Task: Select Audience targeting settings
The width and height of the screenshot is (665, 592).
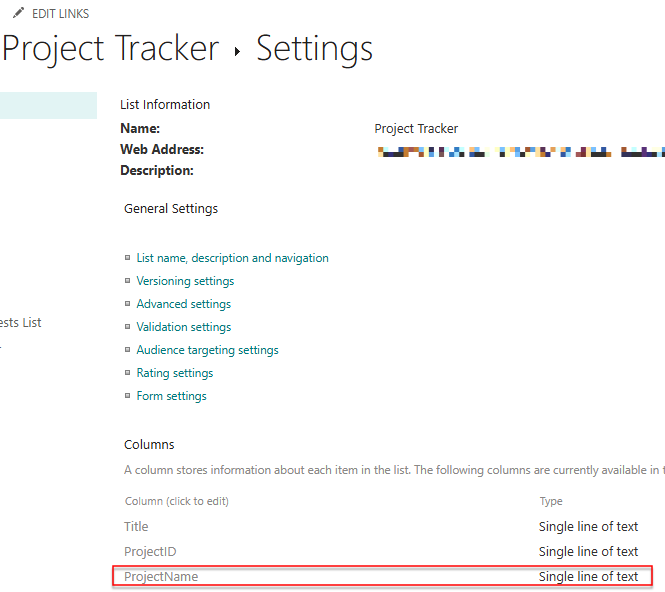Action: click(x=207, y=350)
